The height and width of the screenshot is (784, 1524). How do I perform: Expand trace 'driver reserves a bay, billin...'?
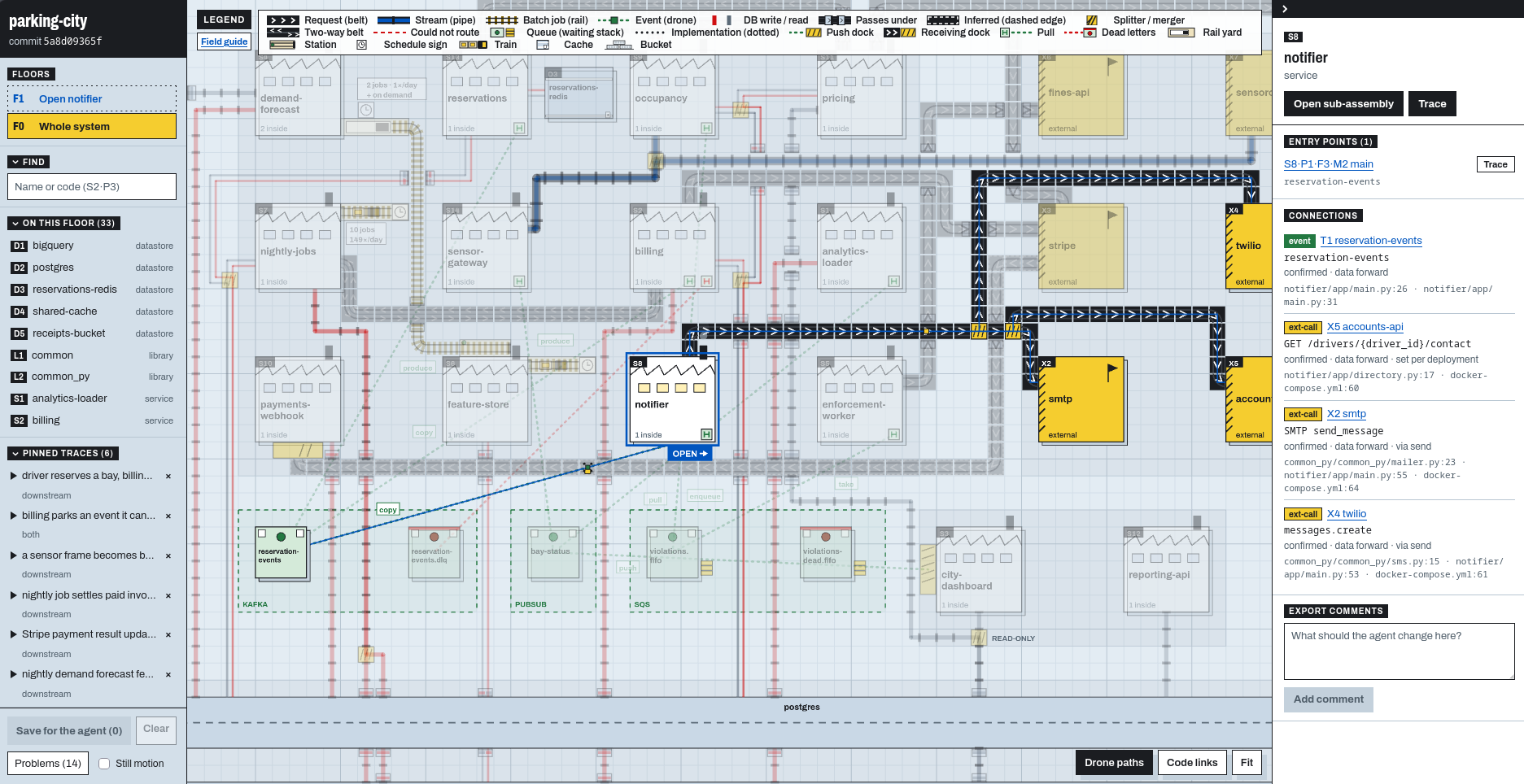(x=14, y=476)
